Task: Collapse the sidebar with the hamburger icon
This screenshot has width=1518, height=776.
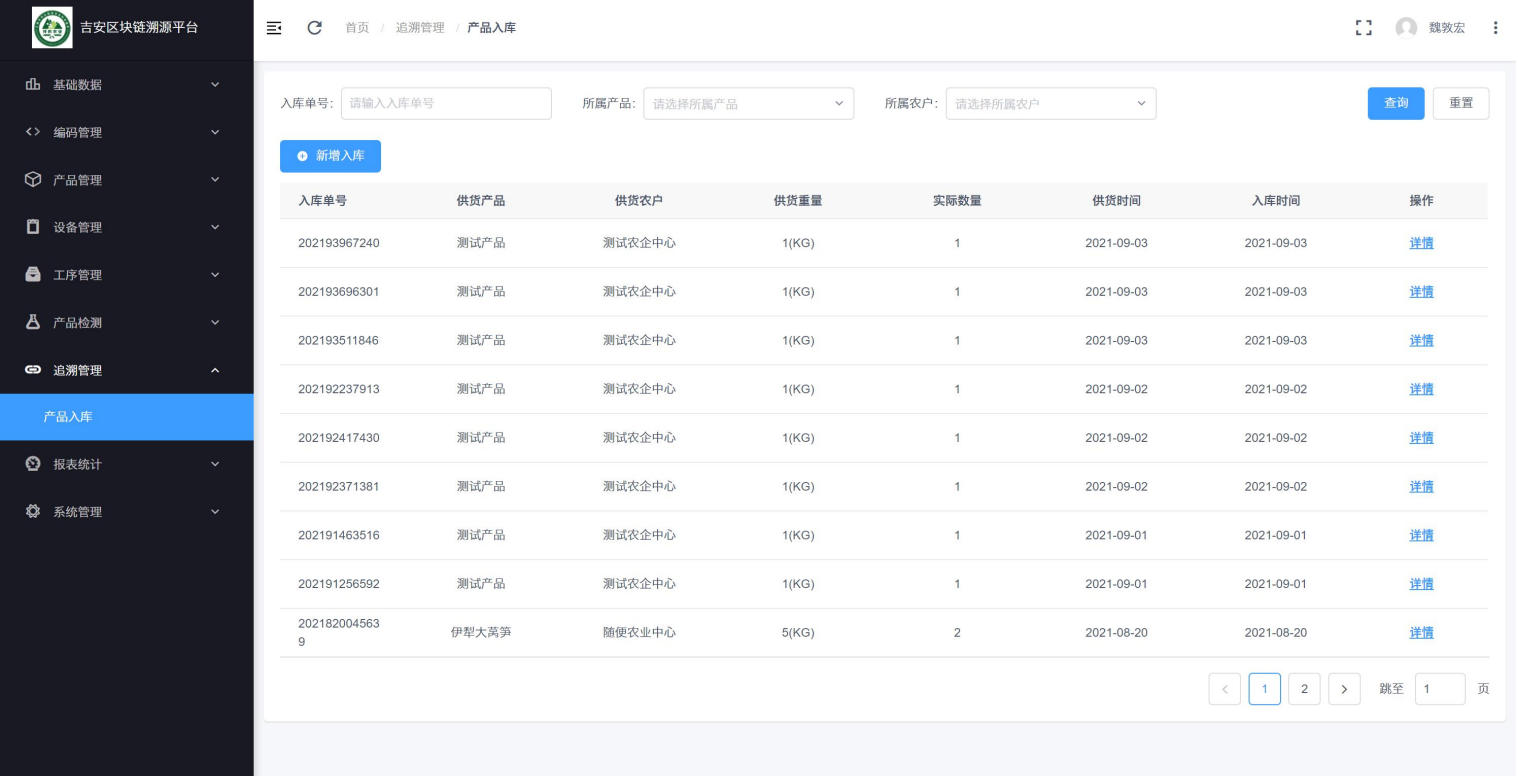Action: (x=274, y=28)
